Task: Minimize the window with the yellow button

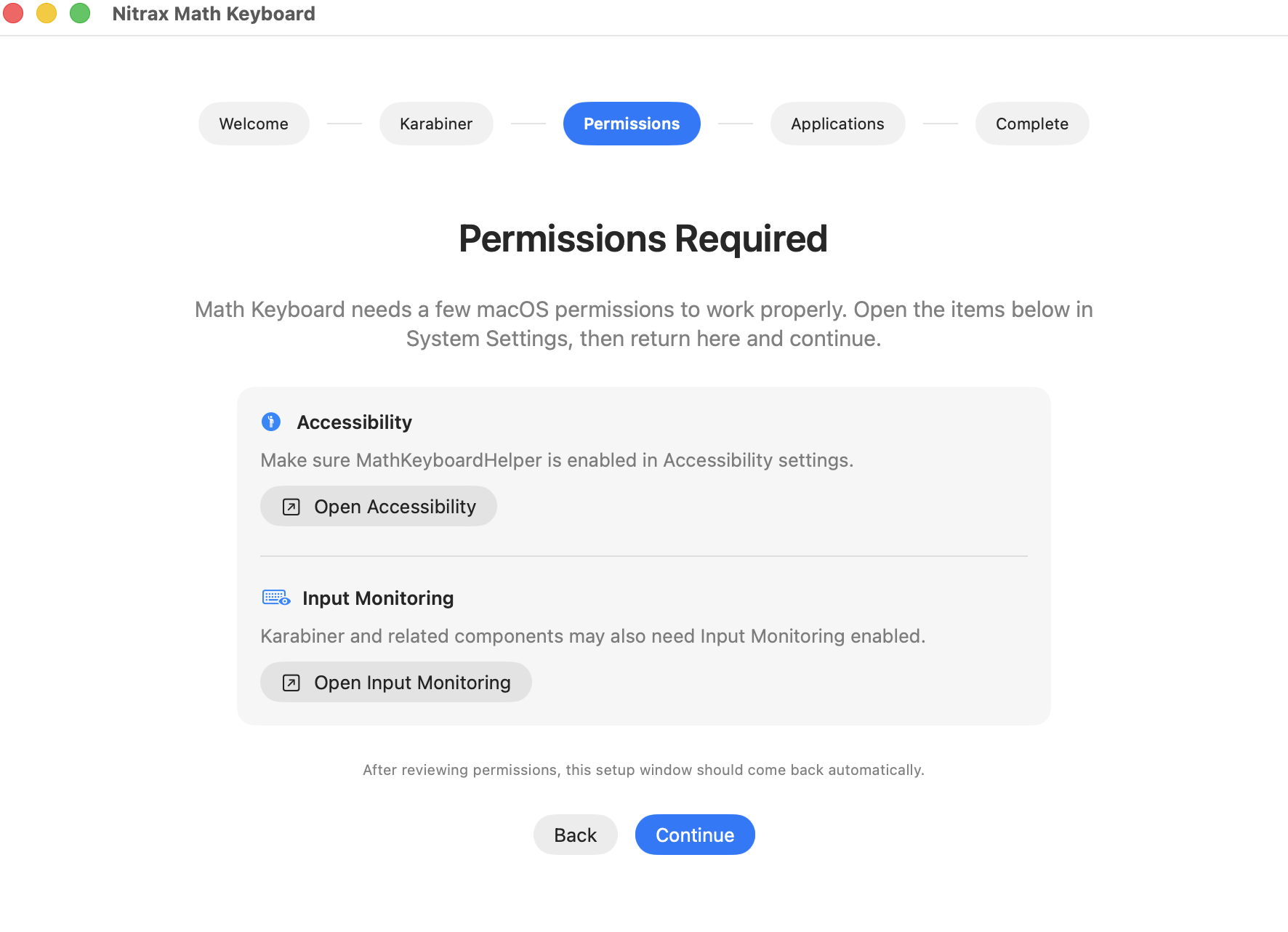Action: click(47, 13)
